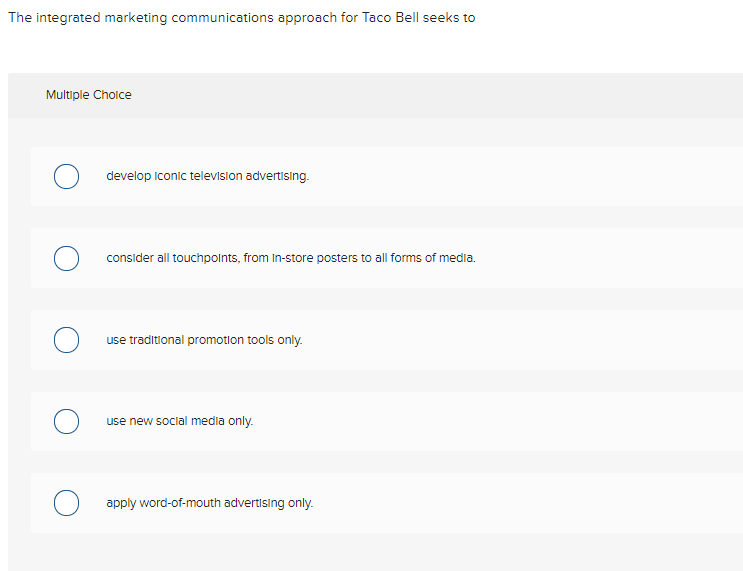The width and height of the screenshot is (743, 571).
Task: Mark the new social media only radio
Action: (x=67, y=421)
